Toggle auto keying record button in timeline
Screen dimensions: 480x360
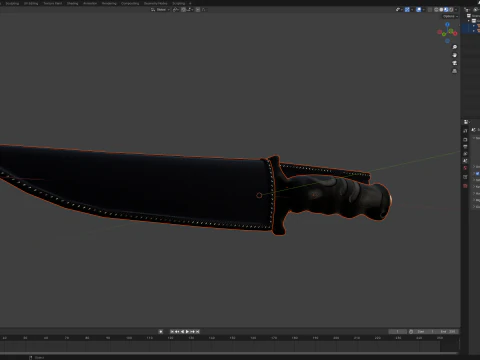[x=161, y=331]
